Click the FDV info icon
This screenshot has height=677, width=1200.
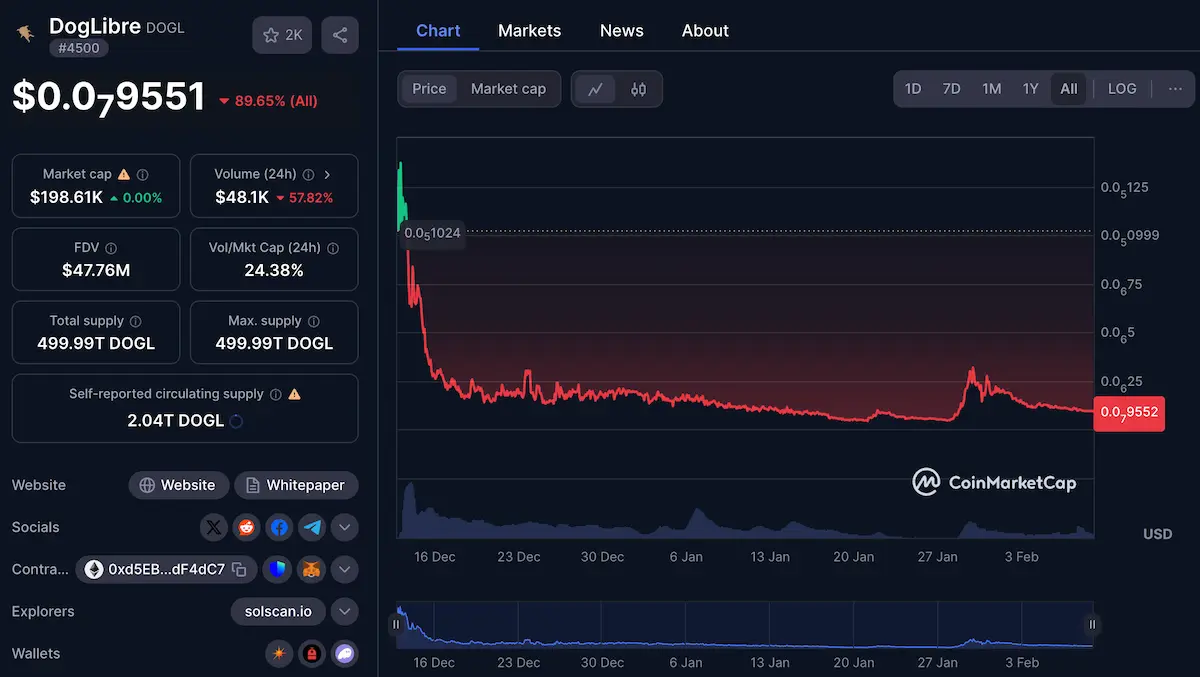(111, 248)
